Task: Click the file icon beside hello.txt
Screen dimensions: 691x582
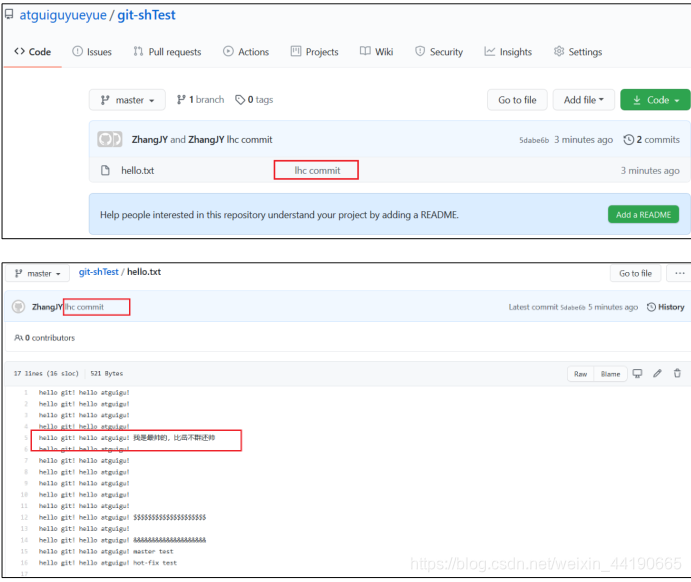Action: (x=105, y=170)
